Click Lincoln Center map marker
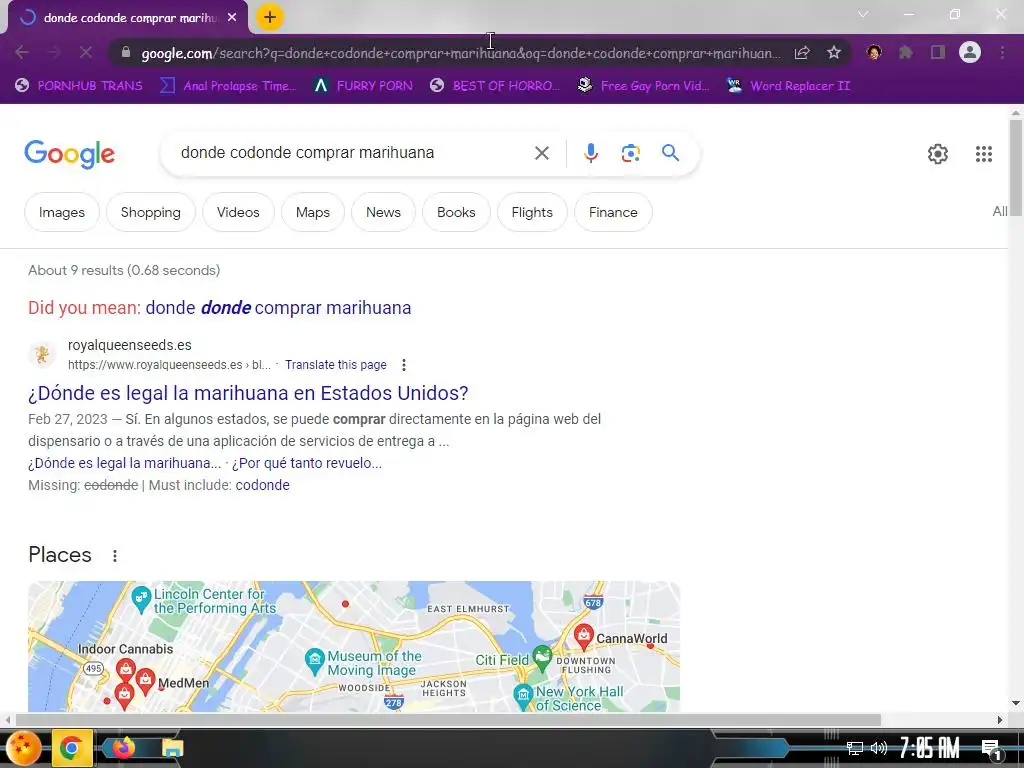 [x=140, y=598]
